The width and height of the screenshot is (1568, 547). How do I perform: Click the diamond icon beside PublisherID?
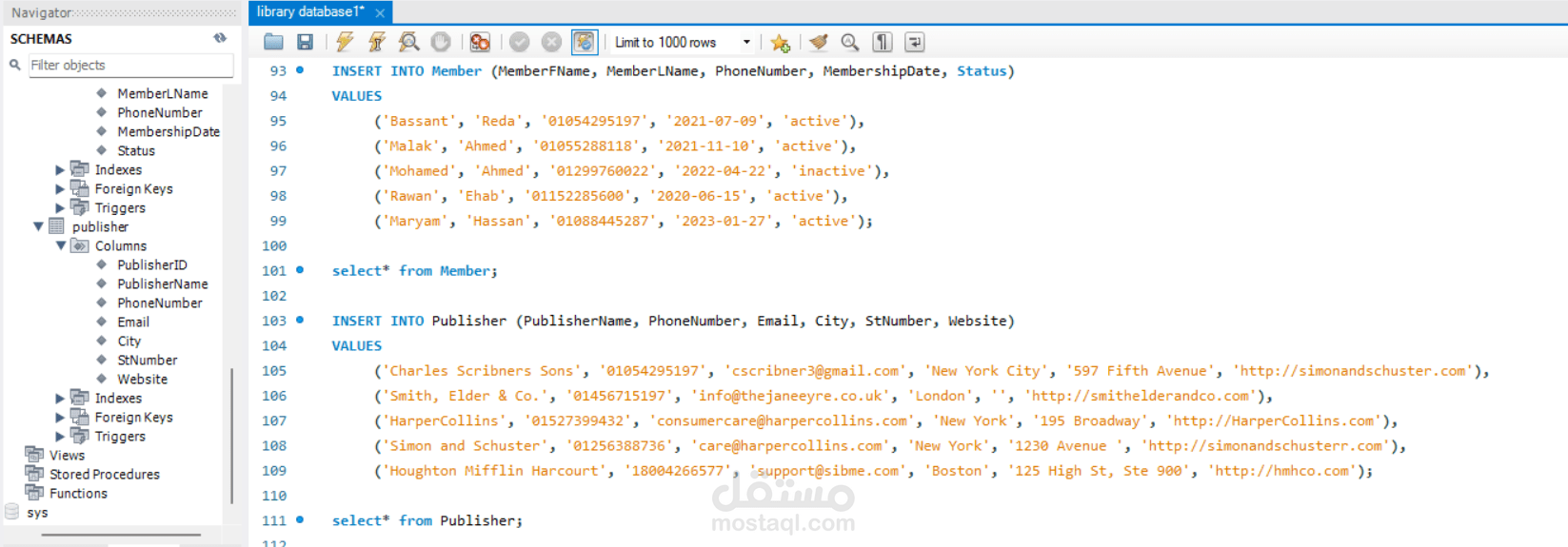tap(102, 264)
